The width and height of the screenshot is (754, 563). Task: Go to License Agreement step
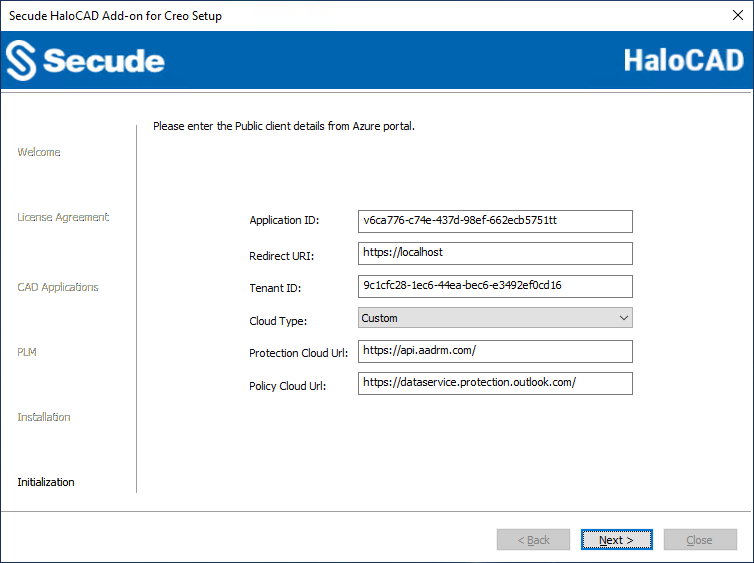coord(63,217)
